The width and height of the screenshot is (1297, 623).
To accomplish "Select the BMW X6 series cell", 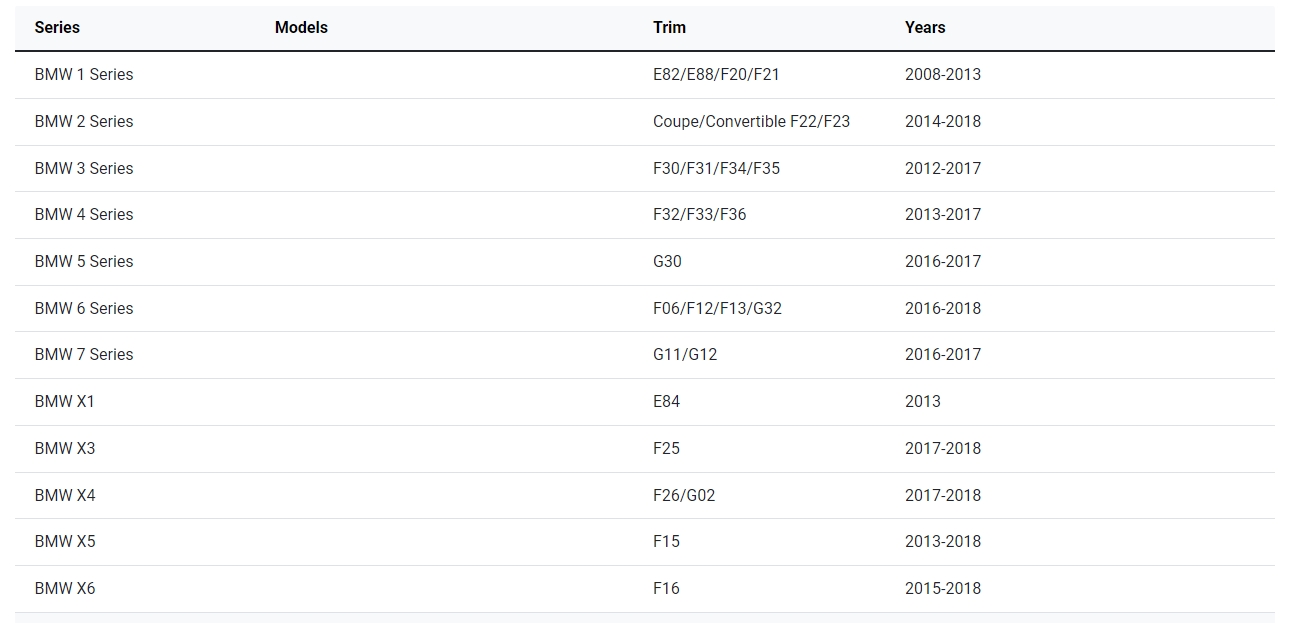I will pos(65,589).
